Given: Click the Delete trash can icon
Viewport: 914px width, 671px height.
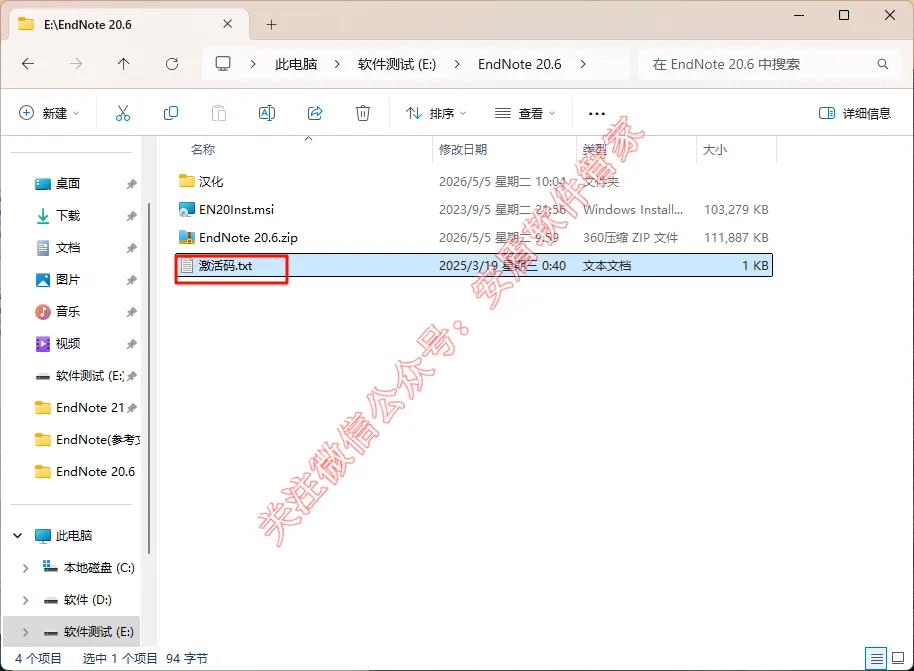Looking at the screenshot, I should [x=363, y=113].
